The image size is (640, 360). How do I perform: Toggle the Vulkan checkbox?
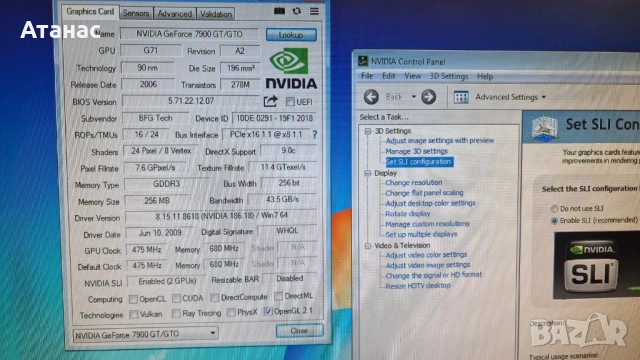pyautogui.click(x=133, y=314)
